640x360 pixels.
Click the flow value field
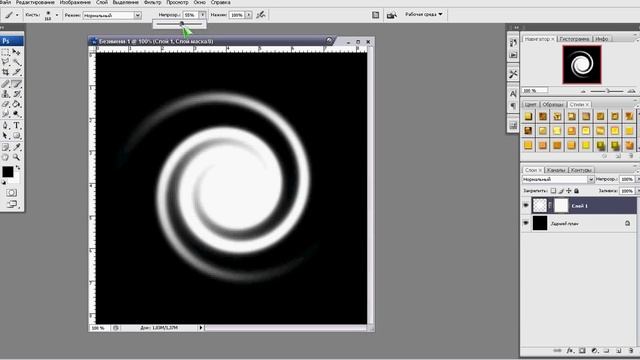point(236,15)
